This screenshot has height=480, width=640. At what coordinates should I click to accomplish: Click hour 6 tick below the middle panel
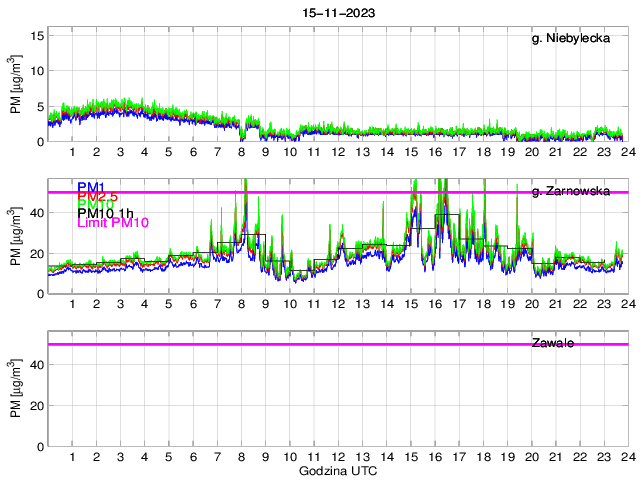(193, 304)
